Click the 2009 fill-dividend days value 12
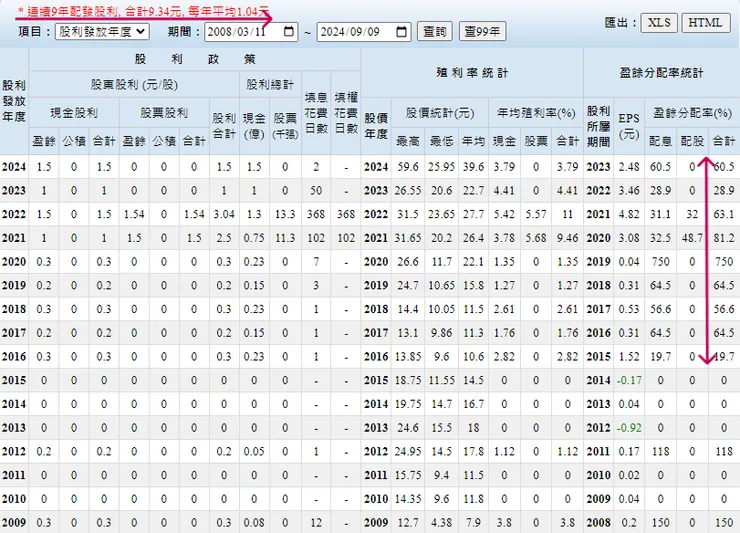The width and height of the screenshot is (740, 533). click(316, 523)
